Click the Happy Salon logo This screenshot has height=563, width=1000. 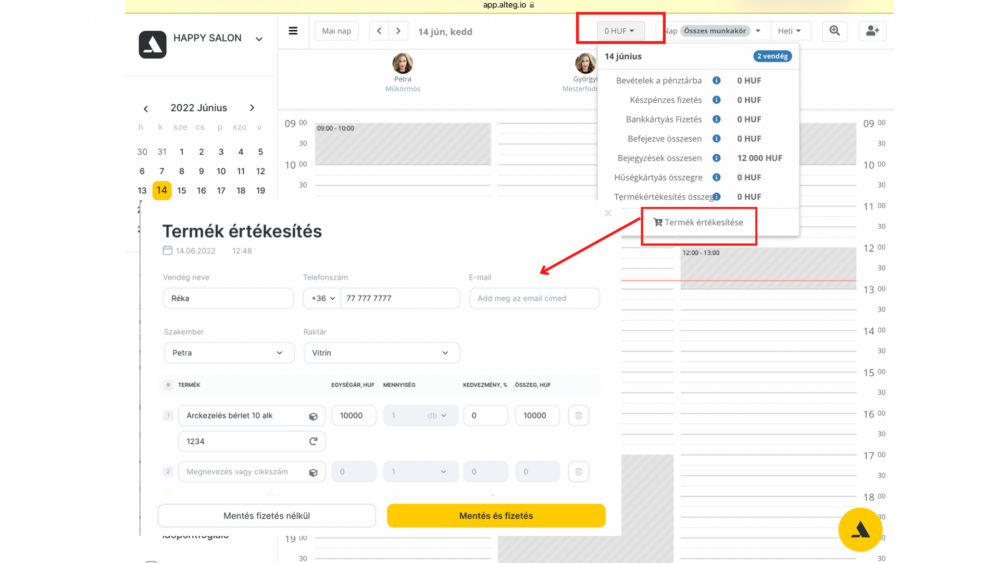[x=152, y=45]
